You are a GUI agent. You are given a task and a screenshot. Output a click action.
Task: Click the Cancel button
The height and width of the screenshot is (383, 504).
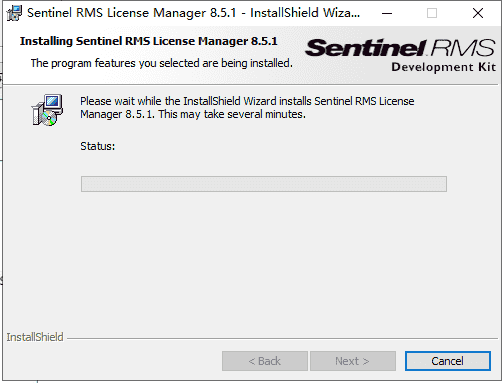click(448, 361)
